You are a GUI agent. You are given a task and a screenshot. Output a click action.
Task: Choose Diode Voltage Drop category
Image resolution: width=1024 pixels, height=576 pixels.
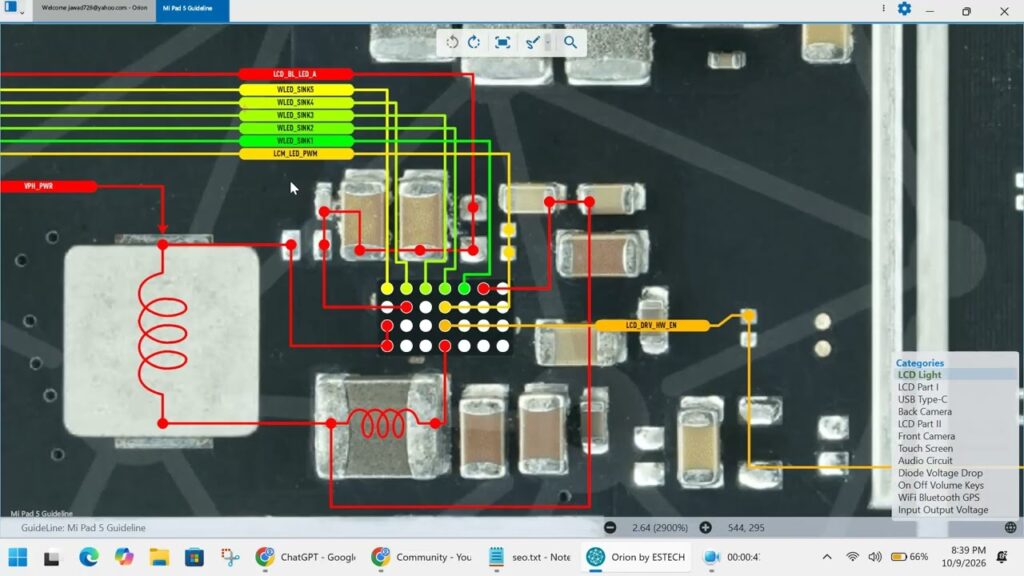click(940, 473)
